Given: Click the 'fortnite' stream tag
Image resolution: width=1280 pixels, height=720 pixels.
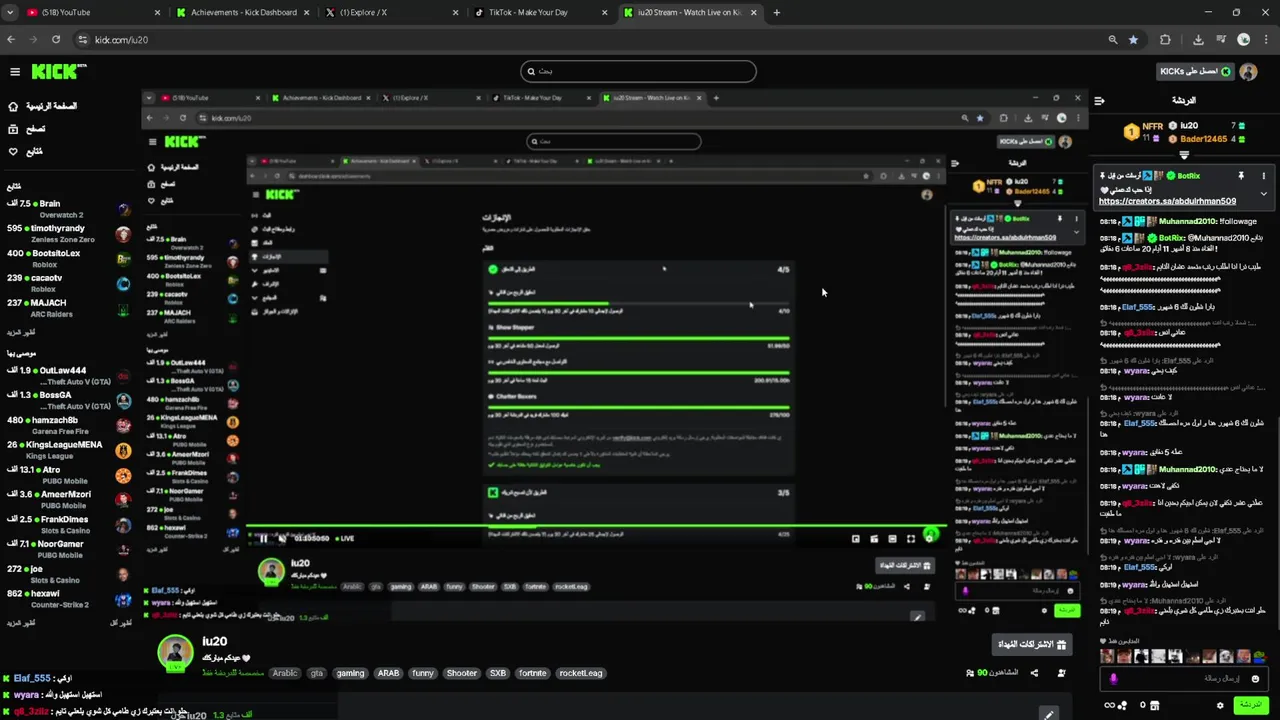Looking at the screenshot, I should [x=533, y=673].
